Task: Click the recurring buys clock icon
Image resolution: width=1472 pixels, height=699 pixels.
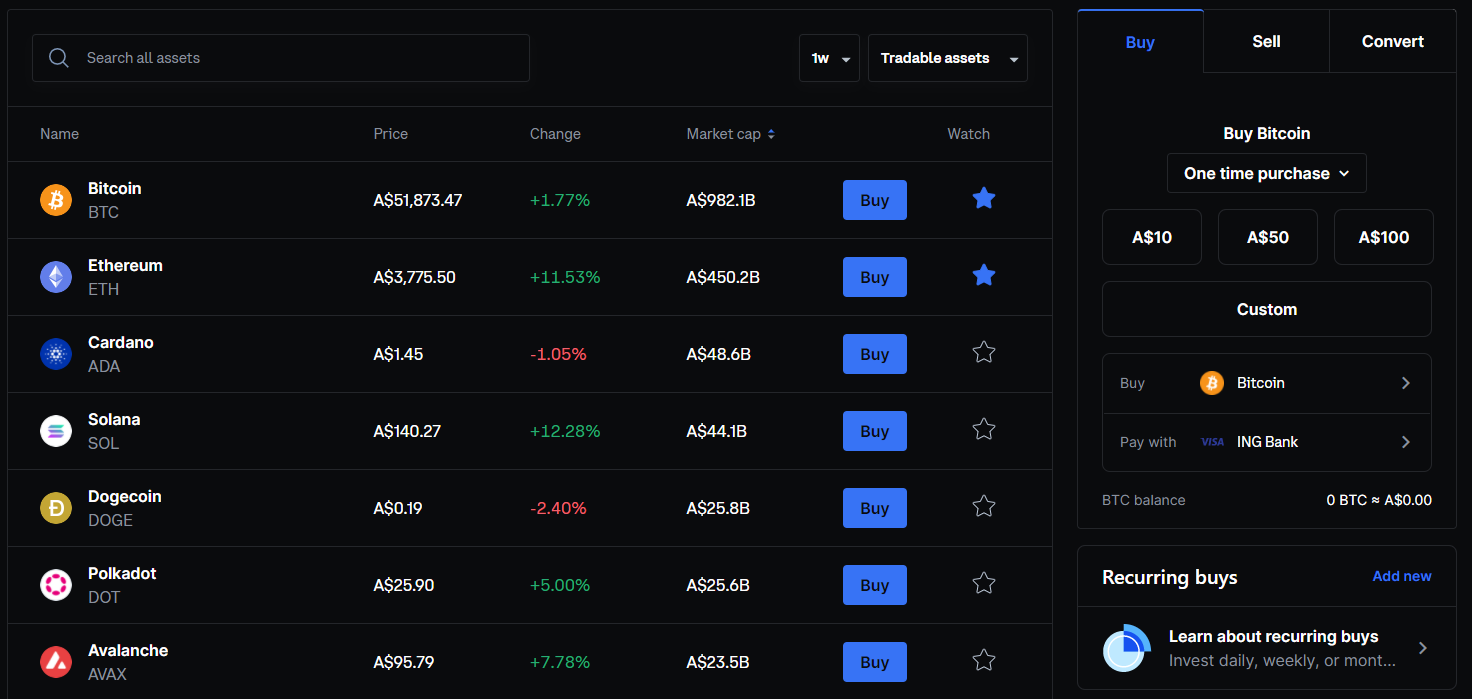Action: (1127, 648)
